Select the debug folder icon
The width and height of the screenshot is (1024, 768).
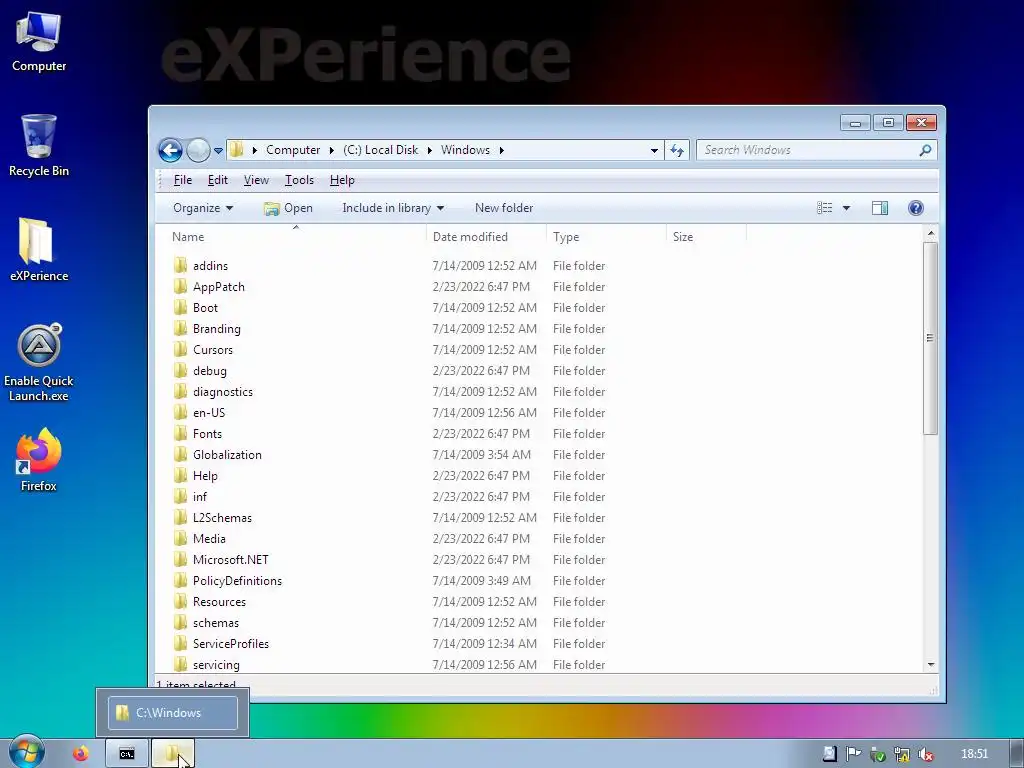181,370
